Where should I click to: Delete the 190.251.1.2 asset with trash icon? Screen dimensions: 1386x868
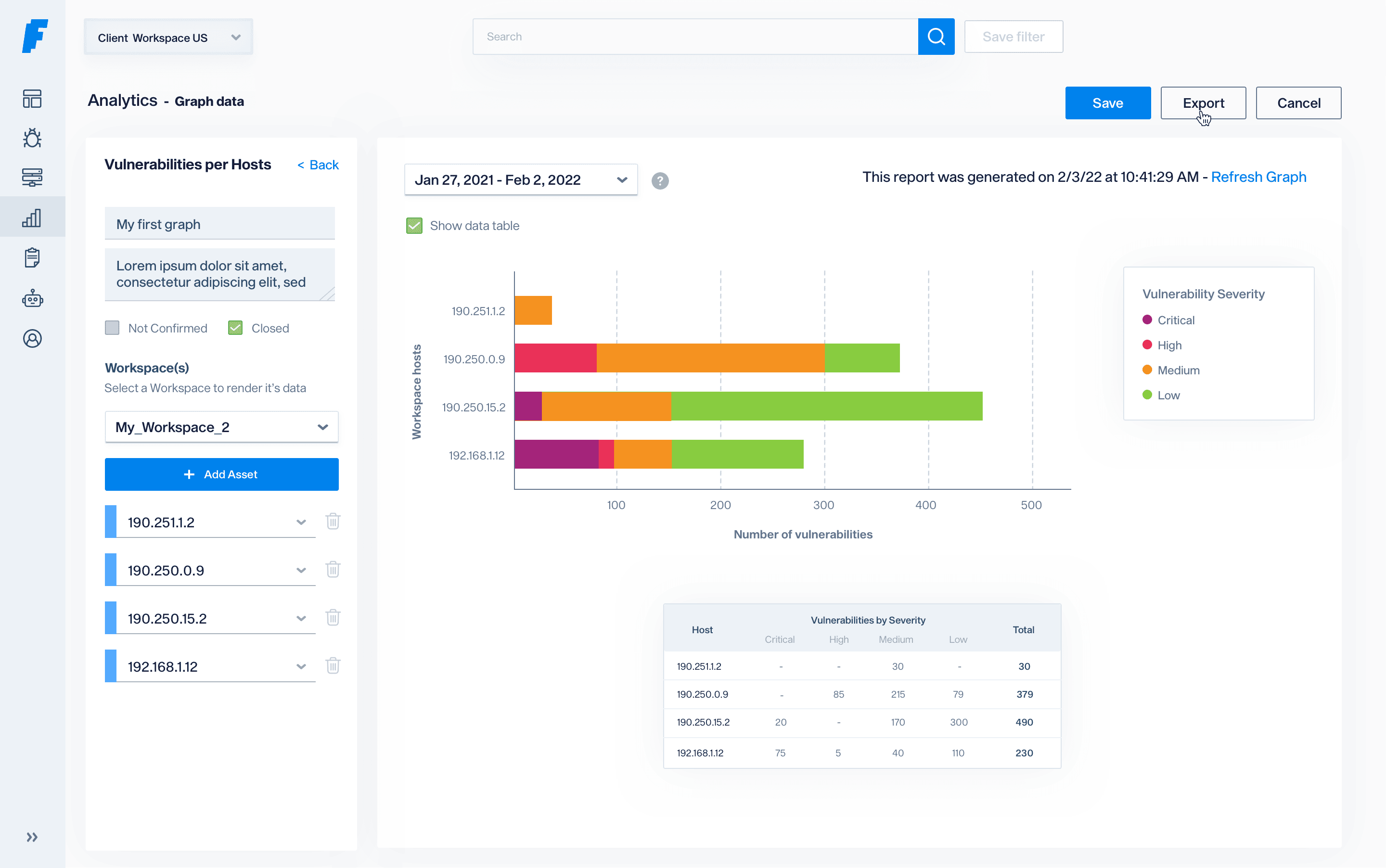click(333, 521)
